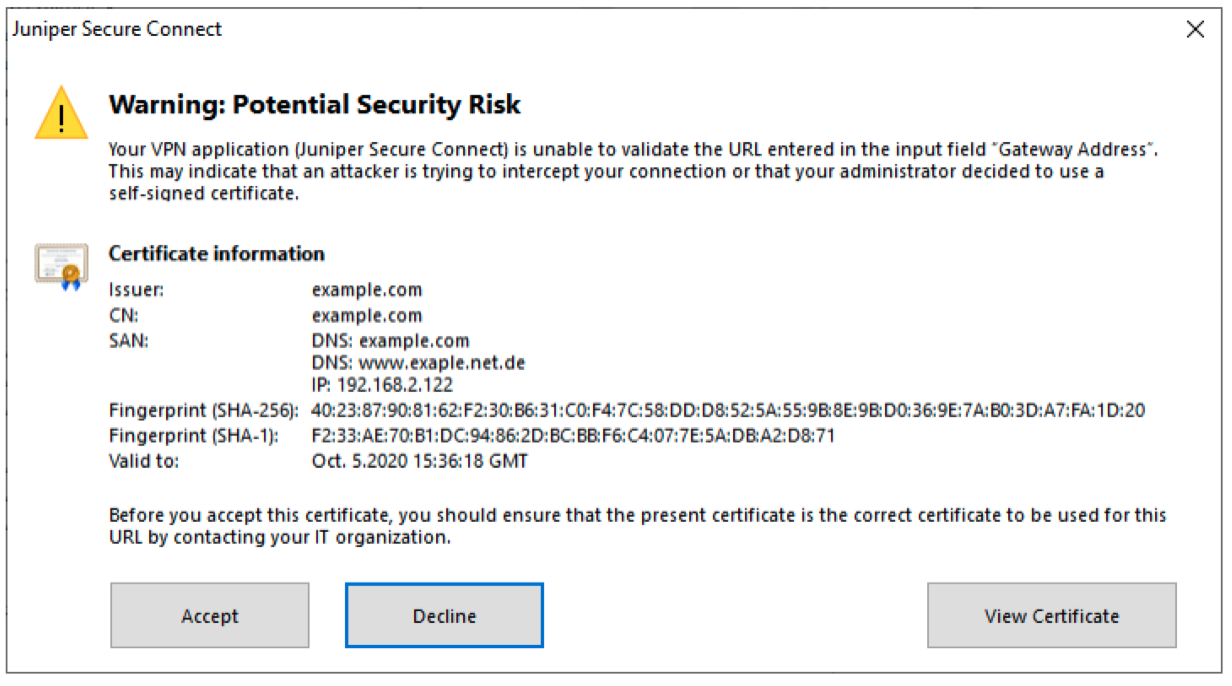Close the Juniper Secure Connect dialog
The width and height of the screenshot is (1232, 686).
pyautogui.click(x=1195, y=30)
